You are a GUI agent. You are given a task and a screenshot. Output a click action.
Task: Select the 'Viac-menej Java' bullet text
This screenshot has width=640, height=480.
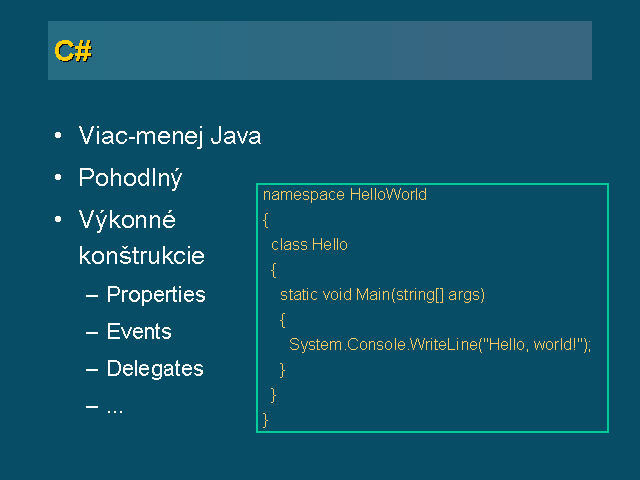click(170, 136)
